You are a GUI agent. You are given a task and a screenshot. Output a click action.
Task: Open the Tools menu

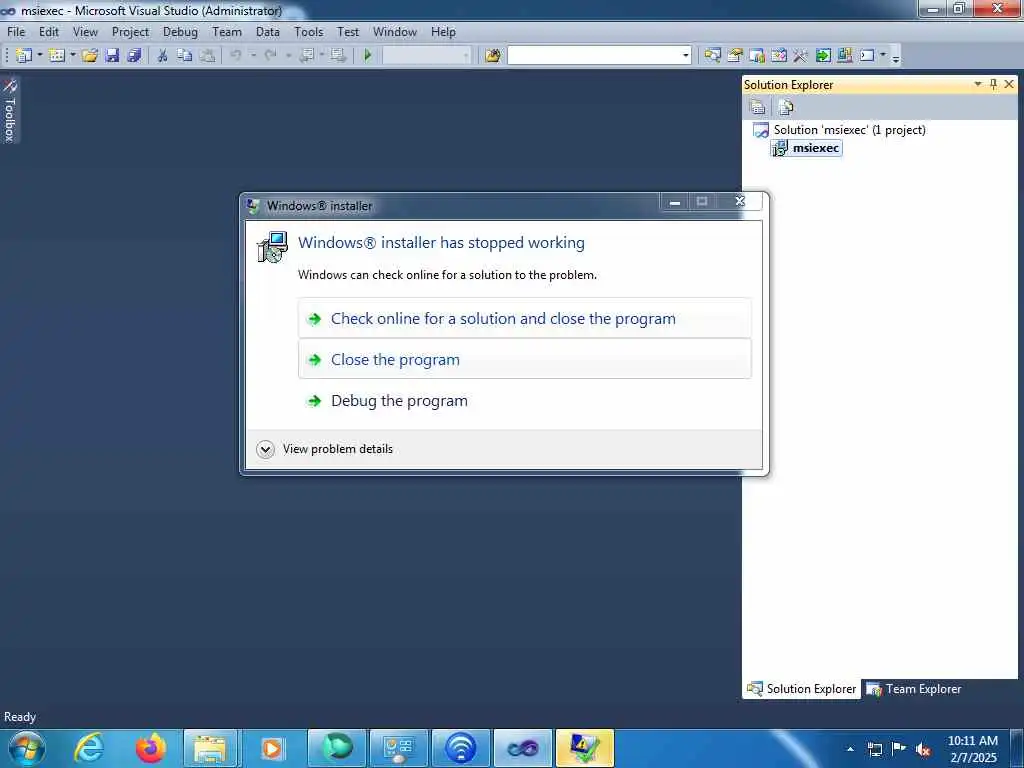(x=308, y=32)
